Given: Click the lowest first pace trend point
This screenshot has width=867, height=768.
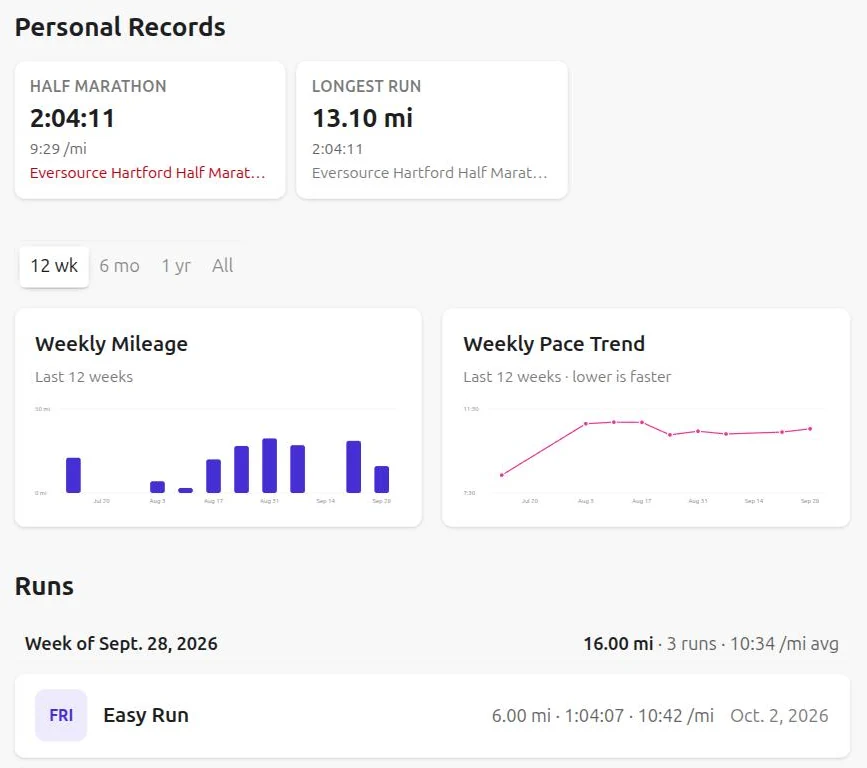Looking at the screenshot, I should (502, 475).
